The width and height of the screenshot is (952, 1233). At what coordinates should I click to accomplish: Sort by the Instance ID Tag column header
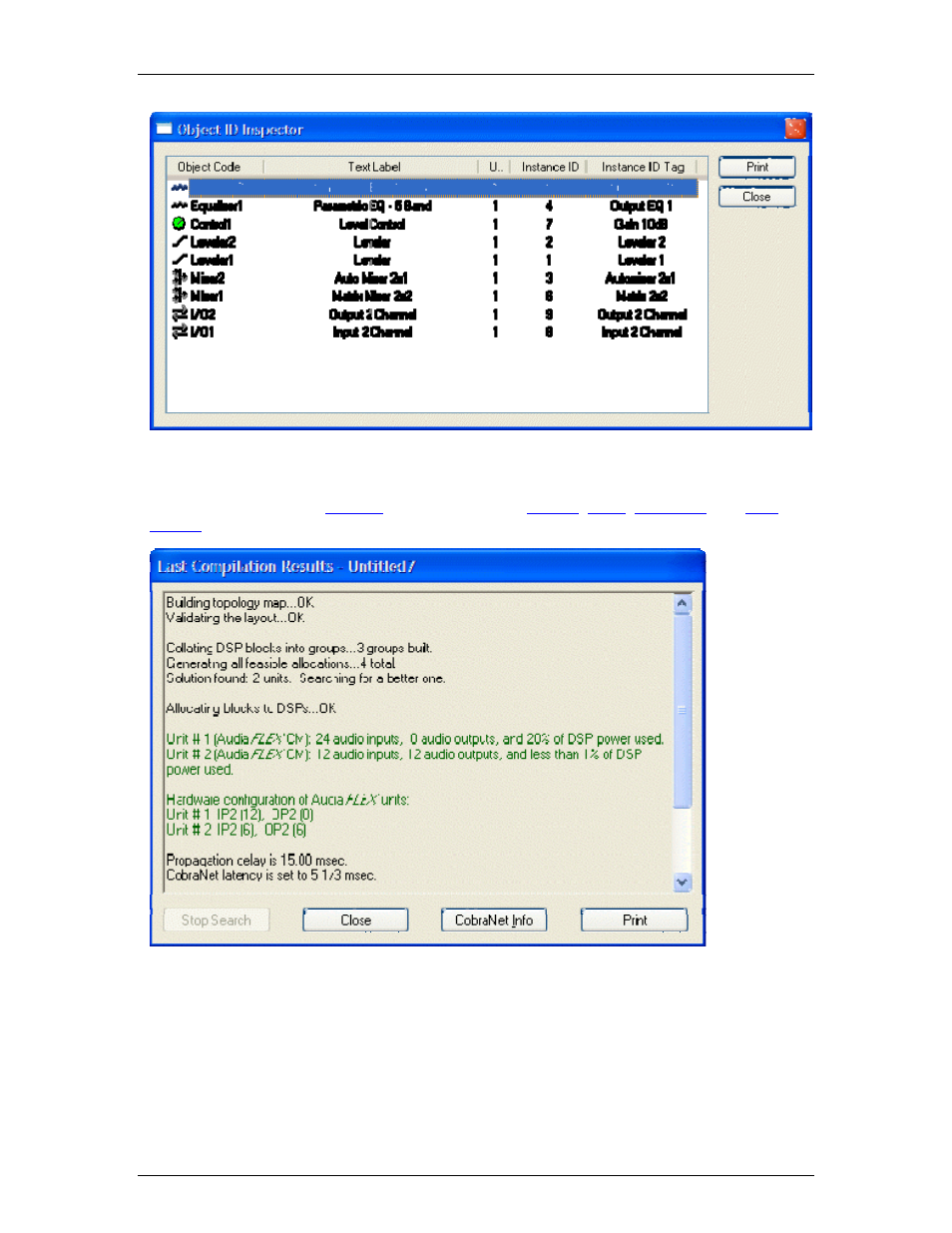tap(643, 167)
